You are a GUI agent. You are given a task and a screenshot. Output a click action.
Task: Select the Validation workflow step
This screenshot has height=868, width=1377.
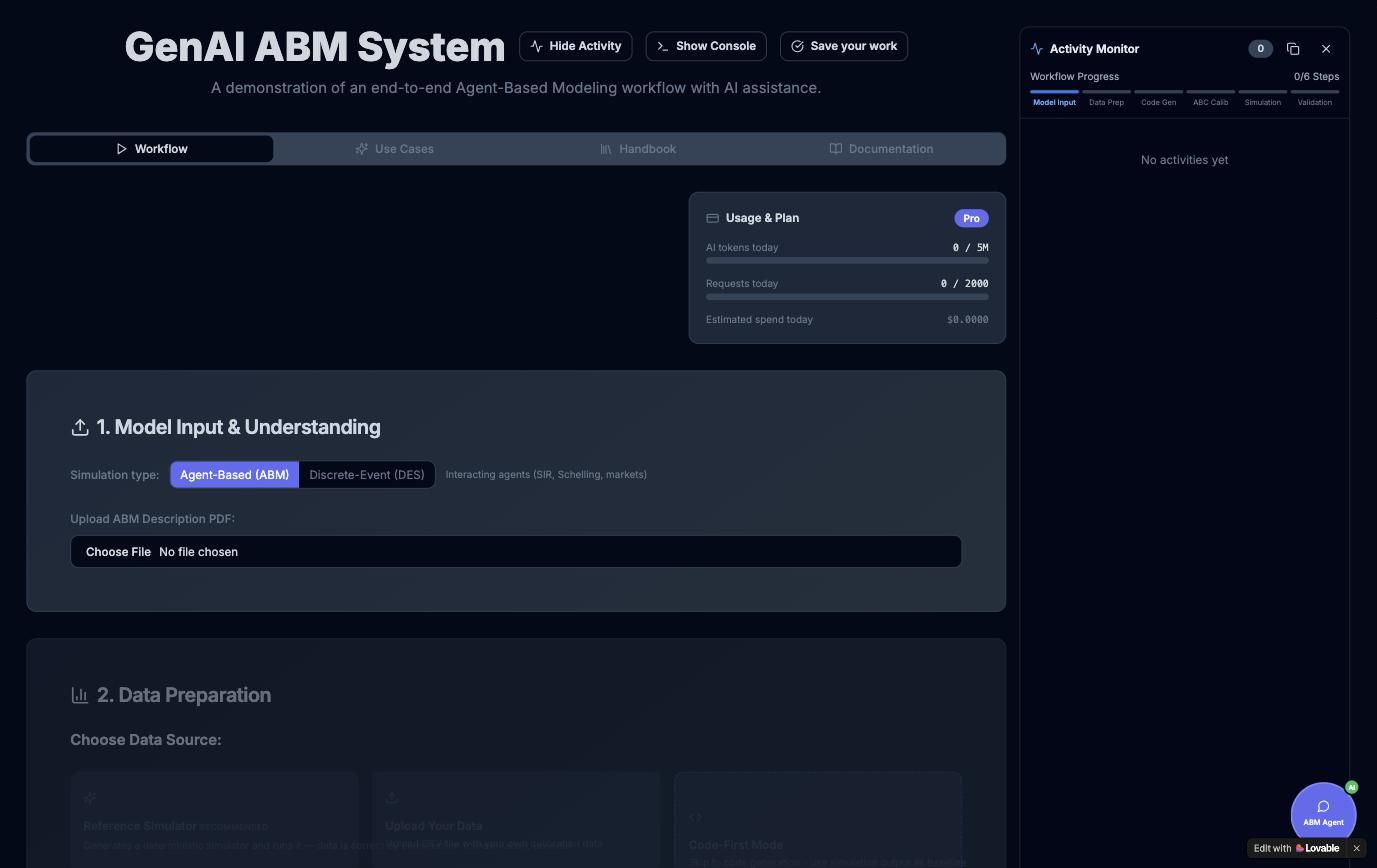pyautogui.click(x=1314, y=99)
